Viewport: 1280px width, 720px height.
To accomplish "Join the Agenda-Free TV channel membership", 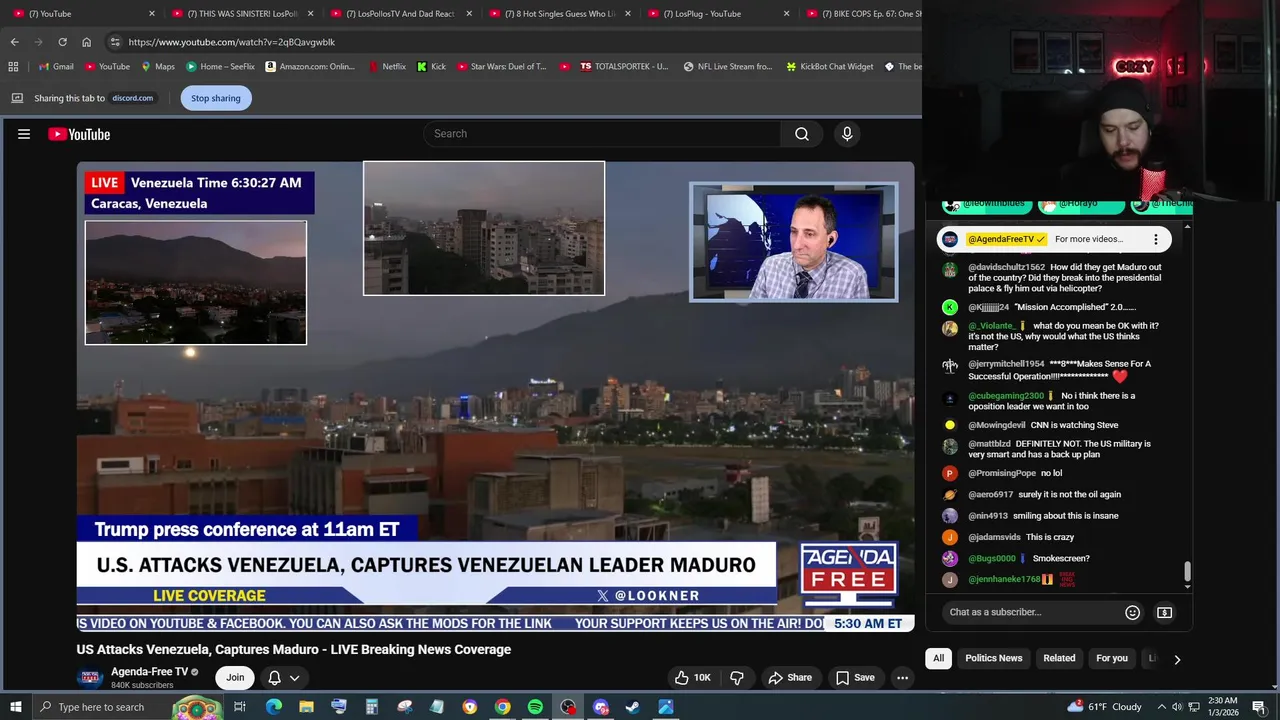I will click(x=235, y=677).
